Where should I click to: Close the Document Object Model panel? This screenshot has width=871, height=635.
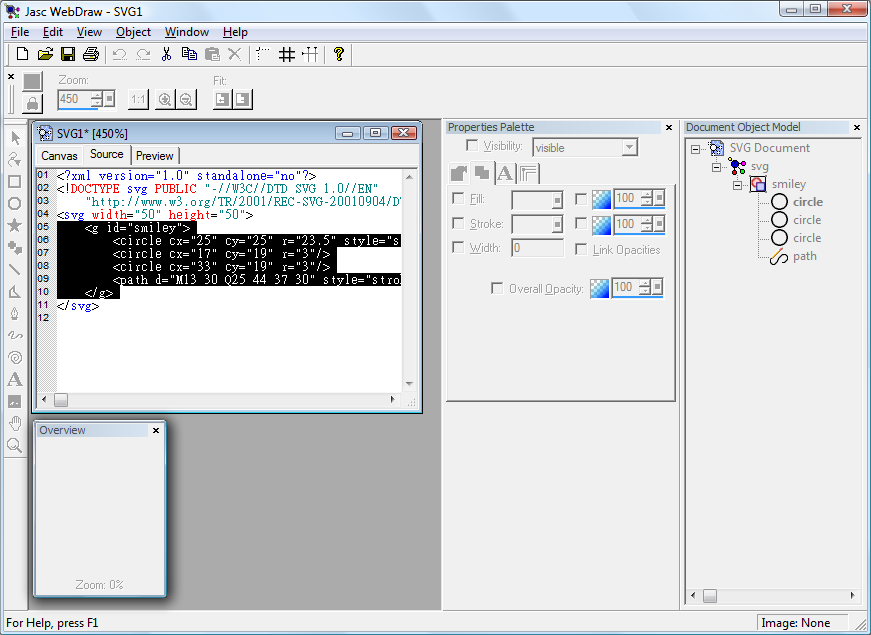click(857, 128)
